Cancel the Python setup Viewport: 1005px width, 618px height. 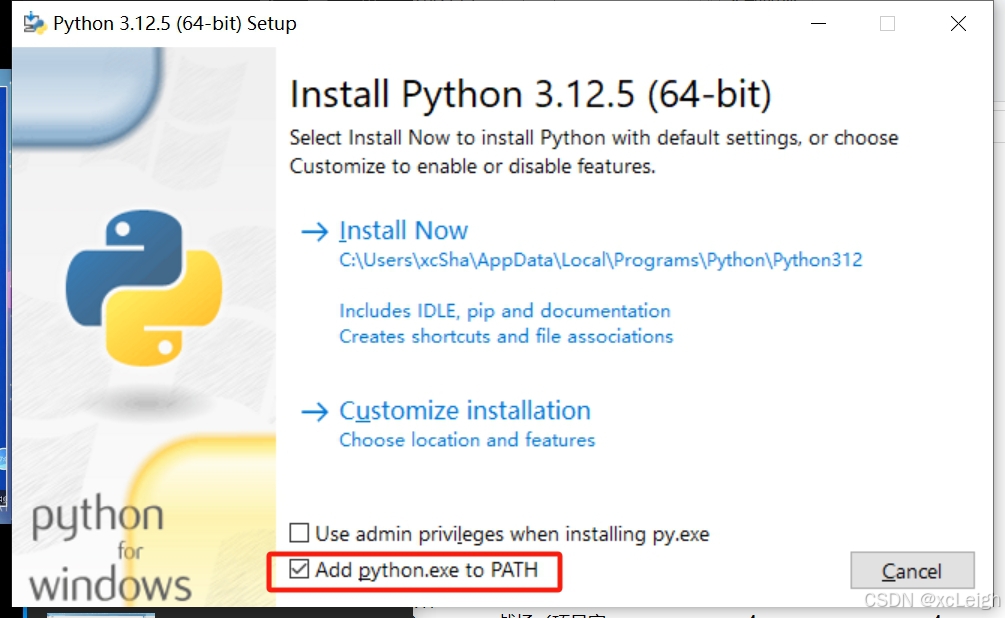click(912, 570)
